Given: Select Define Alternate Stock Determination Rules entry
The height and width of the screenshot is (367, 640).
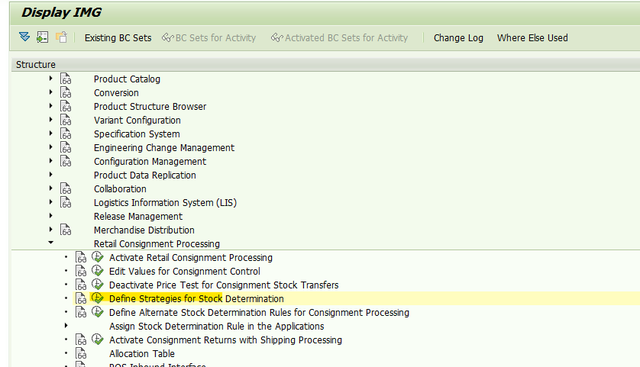Looking at the screenshot, I should point(259,313).
